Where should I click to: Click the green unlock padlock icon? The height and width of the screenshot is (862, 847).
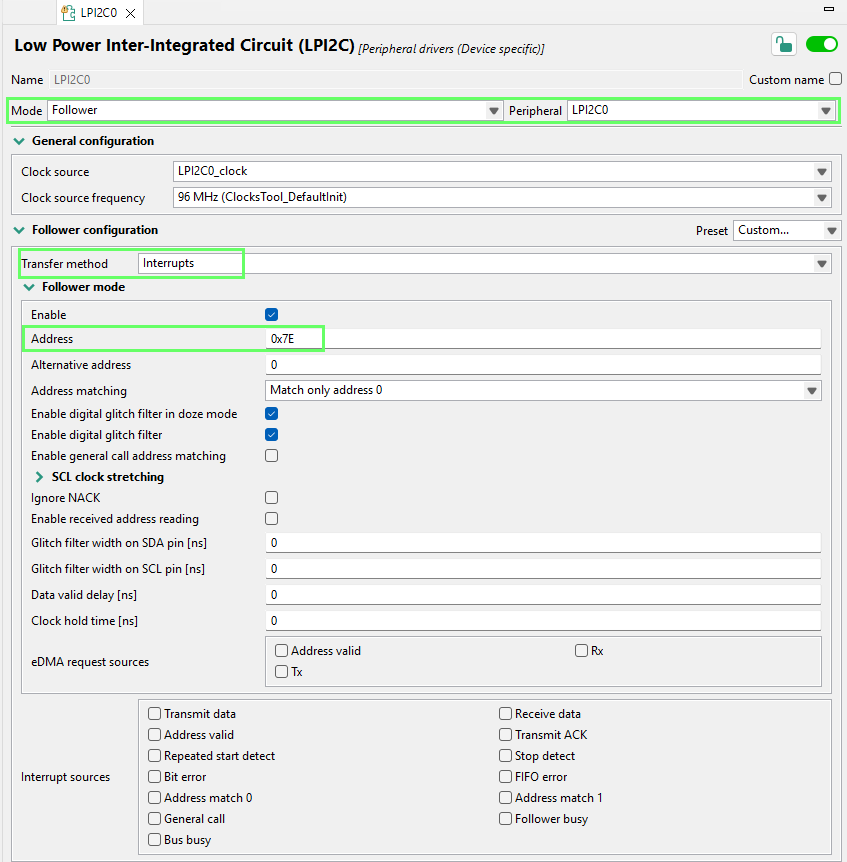tap(784, 45)
